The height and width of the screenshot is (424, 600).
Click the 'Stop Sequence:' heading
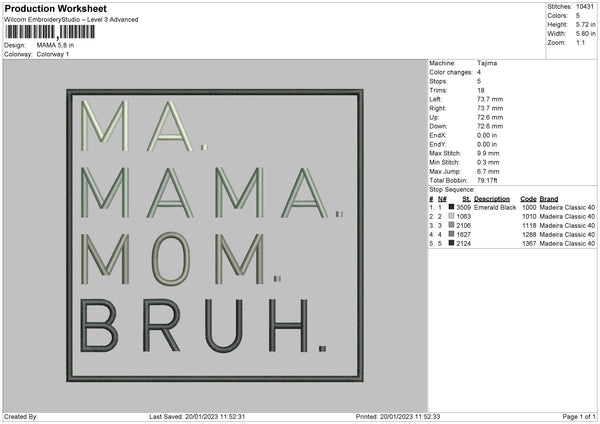tap(452, 190)
